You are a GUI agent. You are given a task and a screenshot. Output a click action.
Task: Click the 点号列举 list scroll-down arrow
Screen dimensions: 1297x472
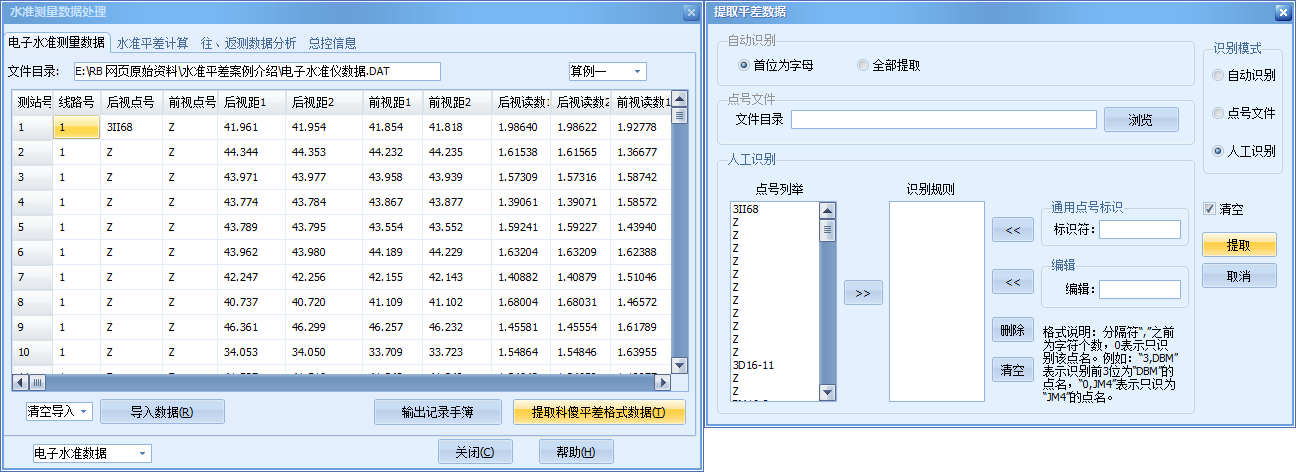pyautogui.click(x=827, y=393)
